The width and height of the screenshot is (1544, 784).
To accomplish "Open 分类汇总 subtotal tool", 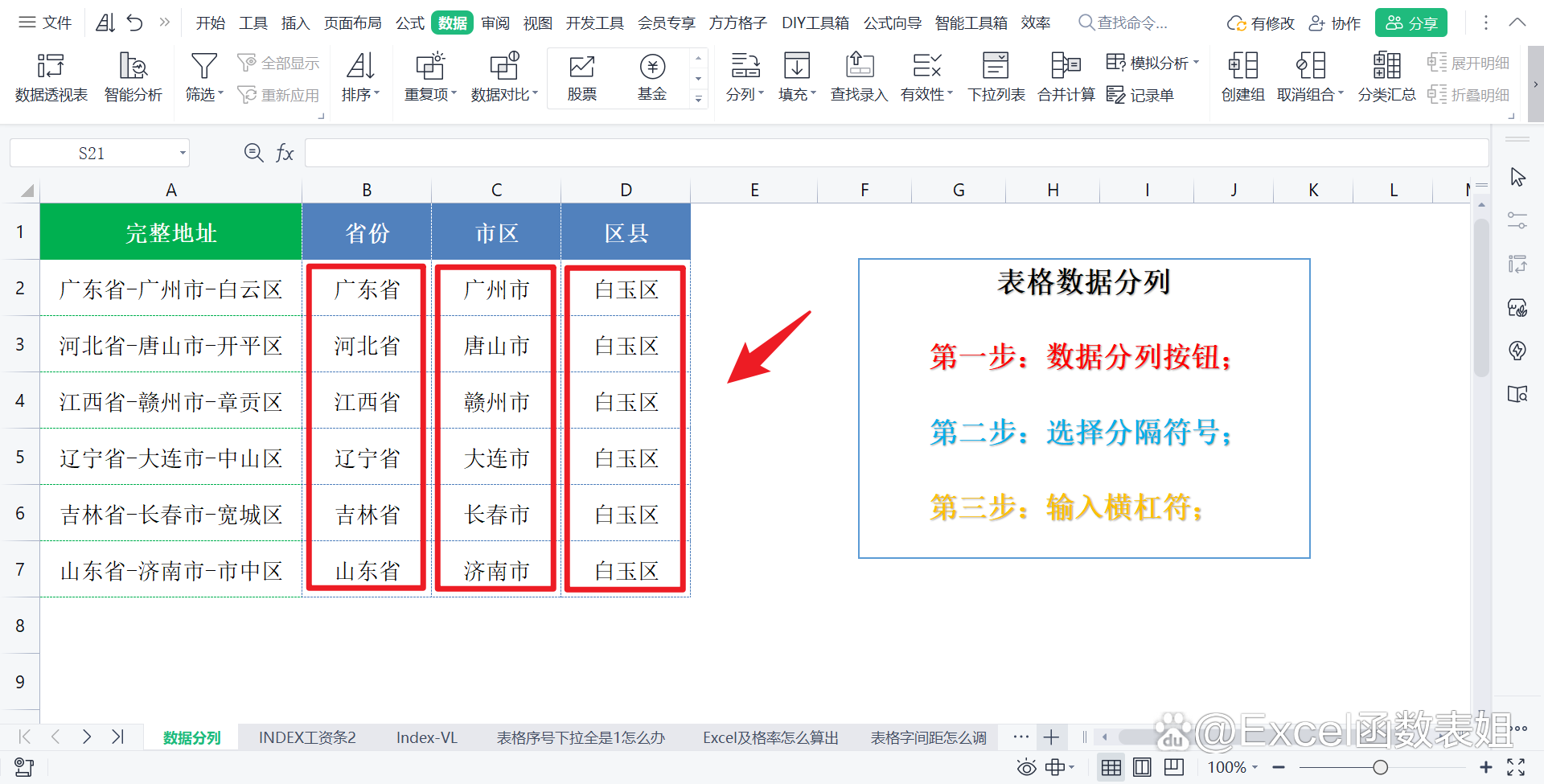I will [x=1387, y=77].
